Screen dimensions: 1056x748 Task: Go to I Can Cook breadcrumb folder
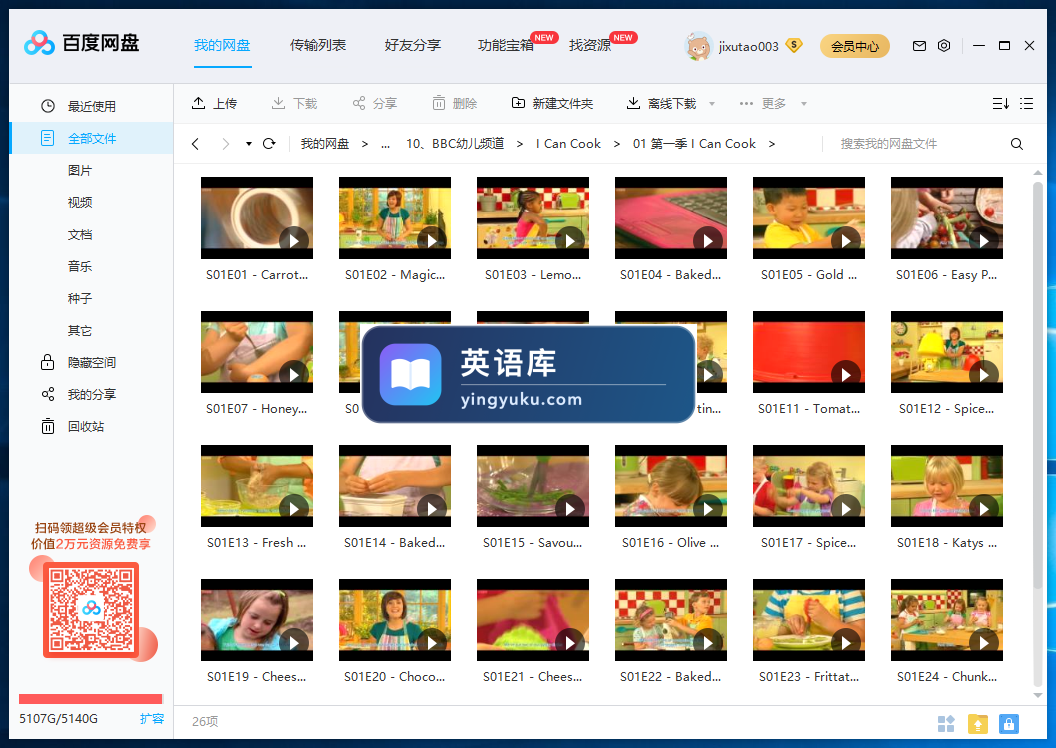point(568,143)
